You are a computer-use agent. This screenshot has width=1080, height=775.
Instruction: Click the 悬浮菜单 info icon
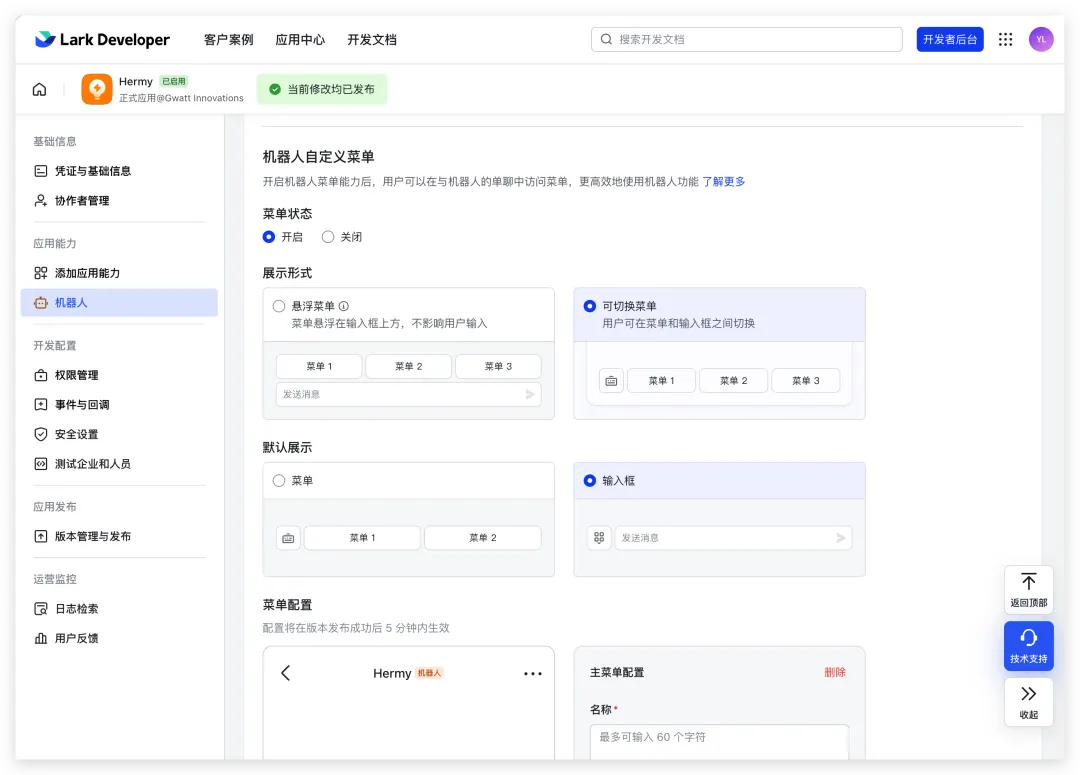pos(344,306)
